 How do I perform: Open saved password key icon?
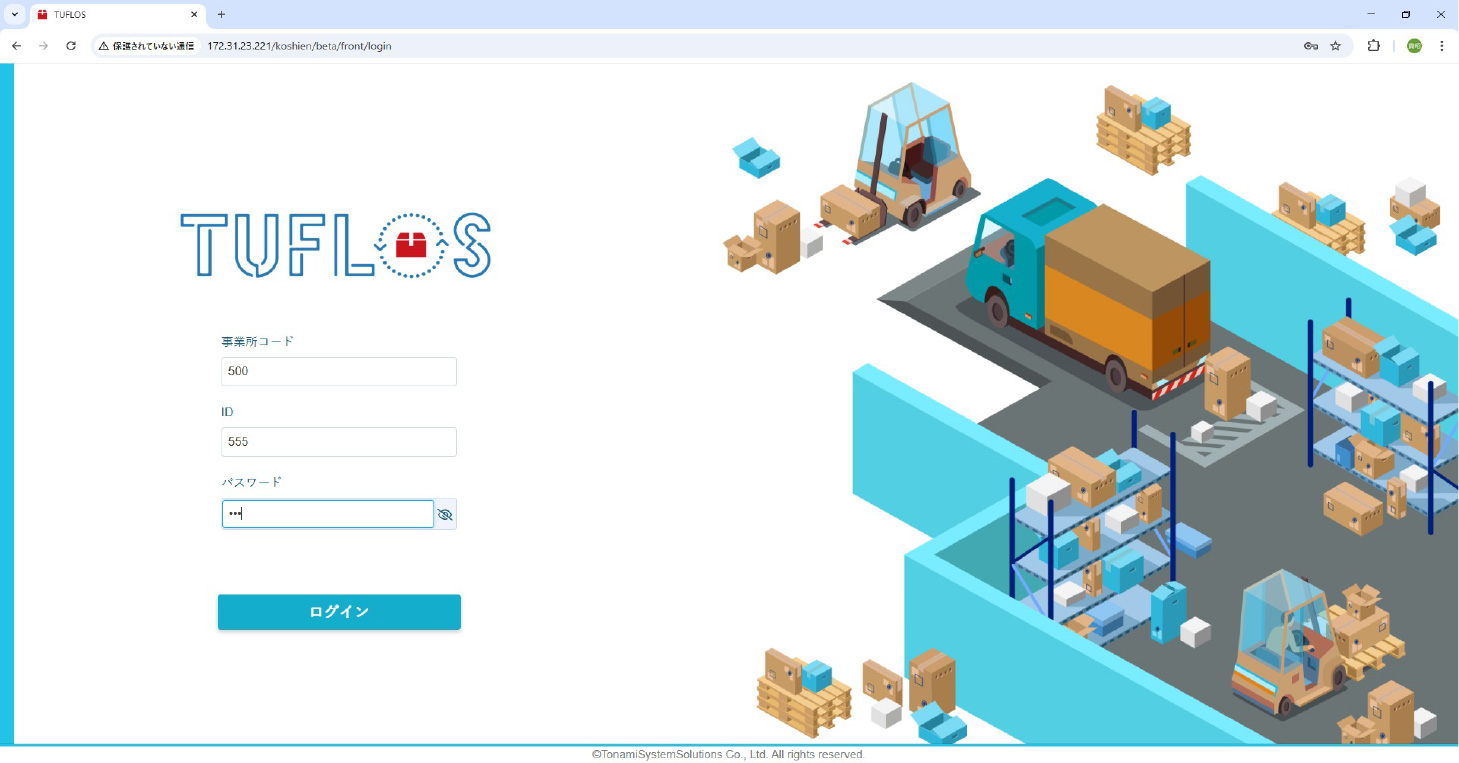coord(1311,46)
